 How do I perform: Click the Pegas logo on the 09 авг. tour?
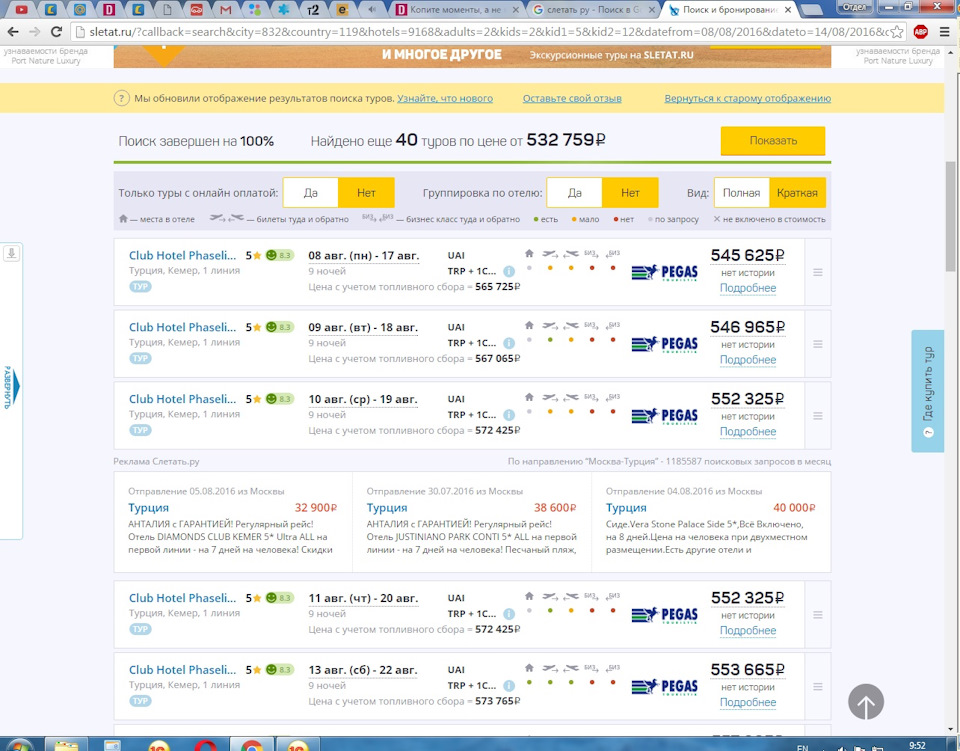[x=664, y=344]
